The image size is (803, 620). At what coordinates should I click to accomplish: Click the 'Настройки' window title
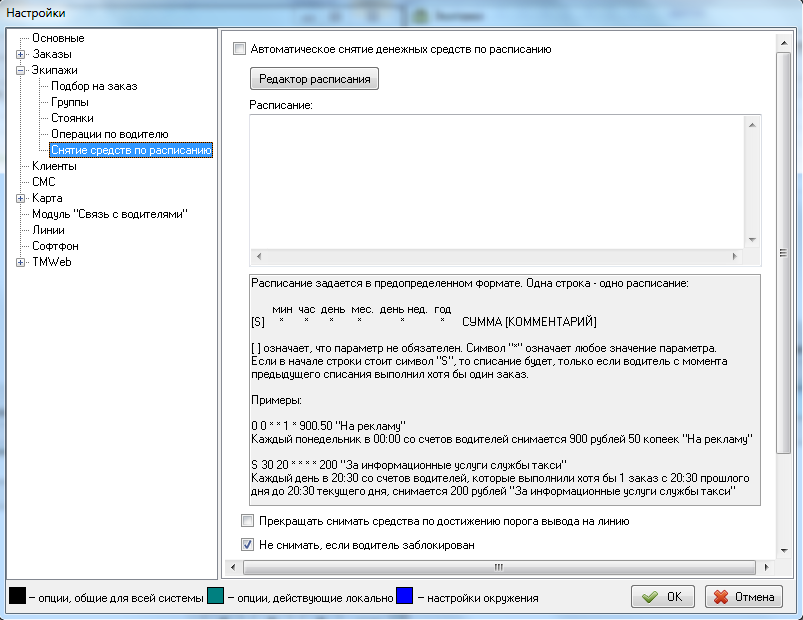point(36,13)
